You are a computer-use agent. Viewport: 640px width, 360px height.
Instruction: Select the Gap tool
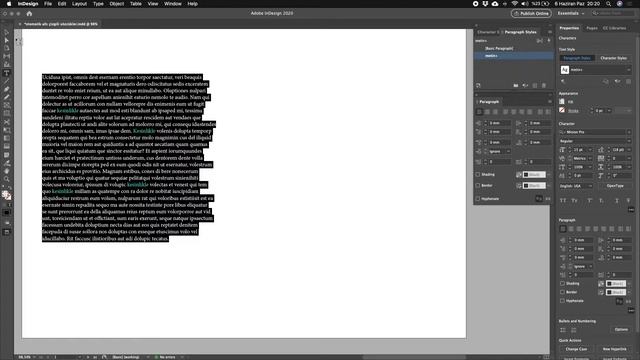pos(7,56)
